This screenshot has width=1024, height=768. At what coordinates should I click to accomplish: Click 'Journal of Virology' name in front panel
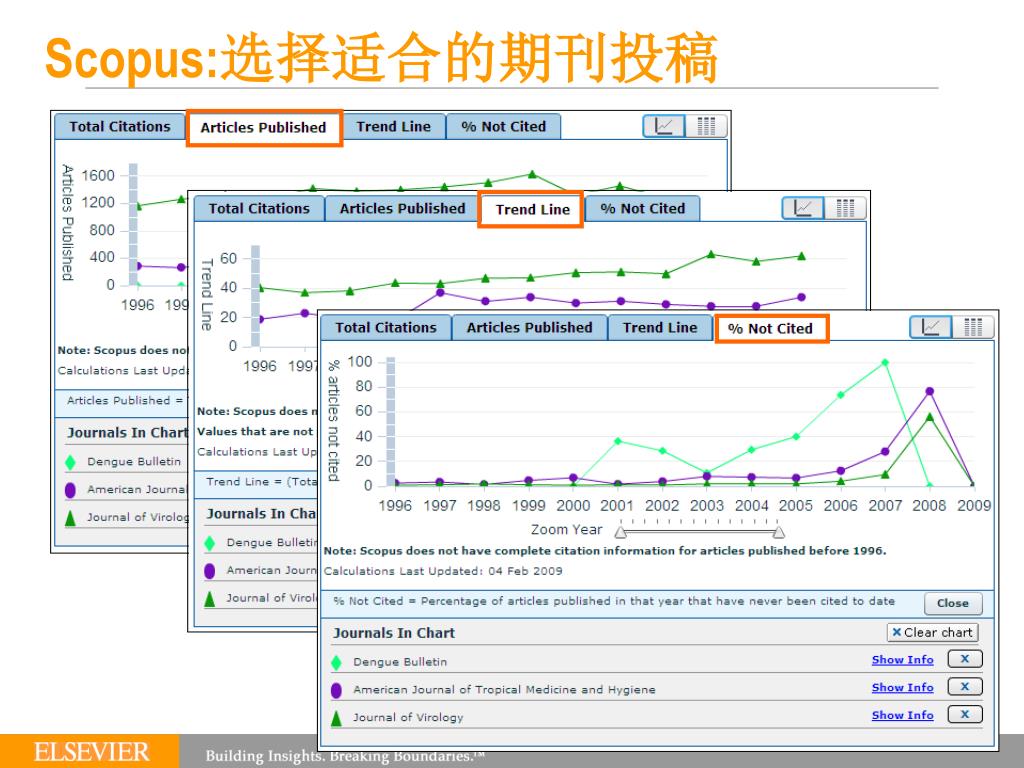coord(408,717)
